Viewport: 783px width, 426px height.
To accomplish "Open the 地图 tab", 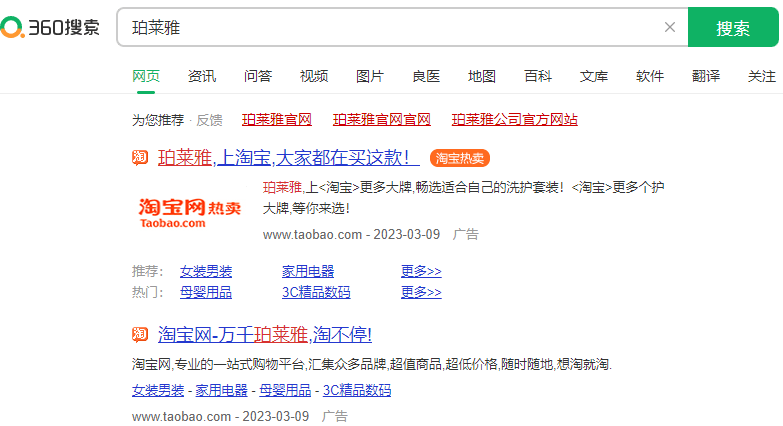I will pos(481,76).
